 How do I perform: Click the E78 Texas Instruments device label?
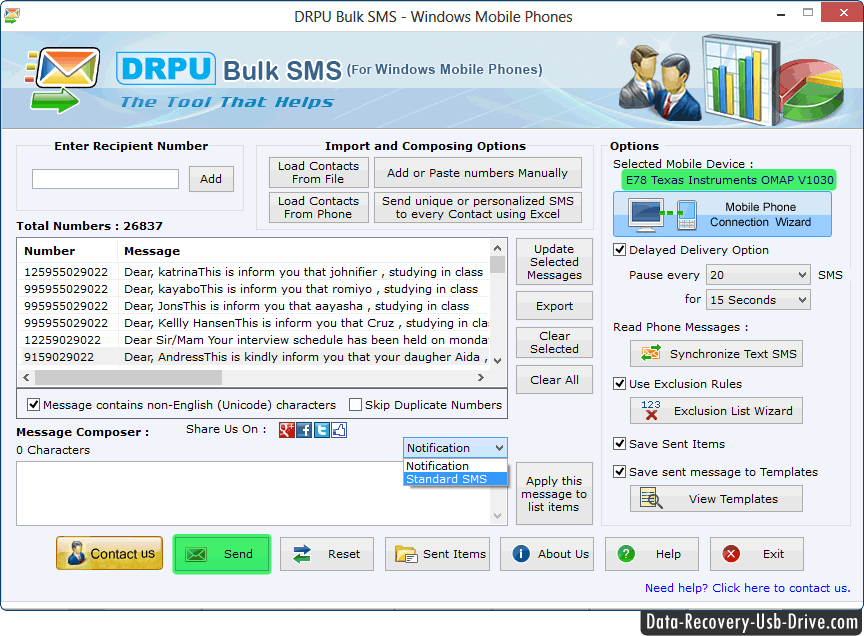(729, 180)
